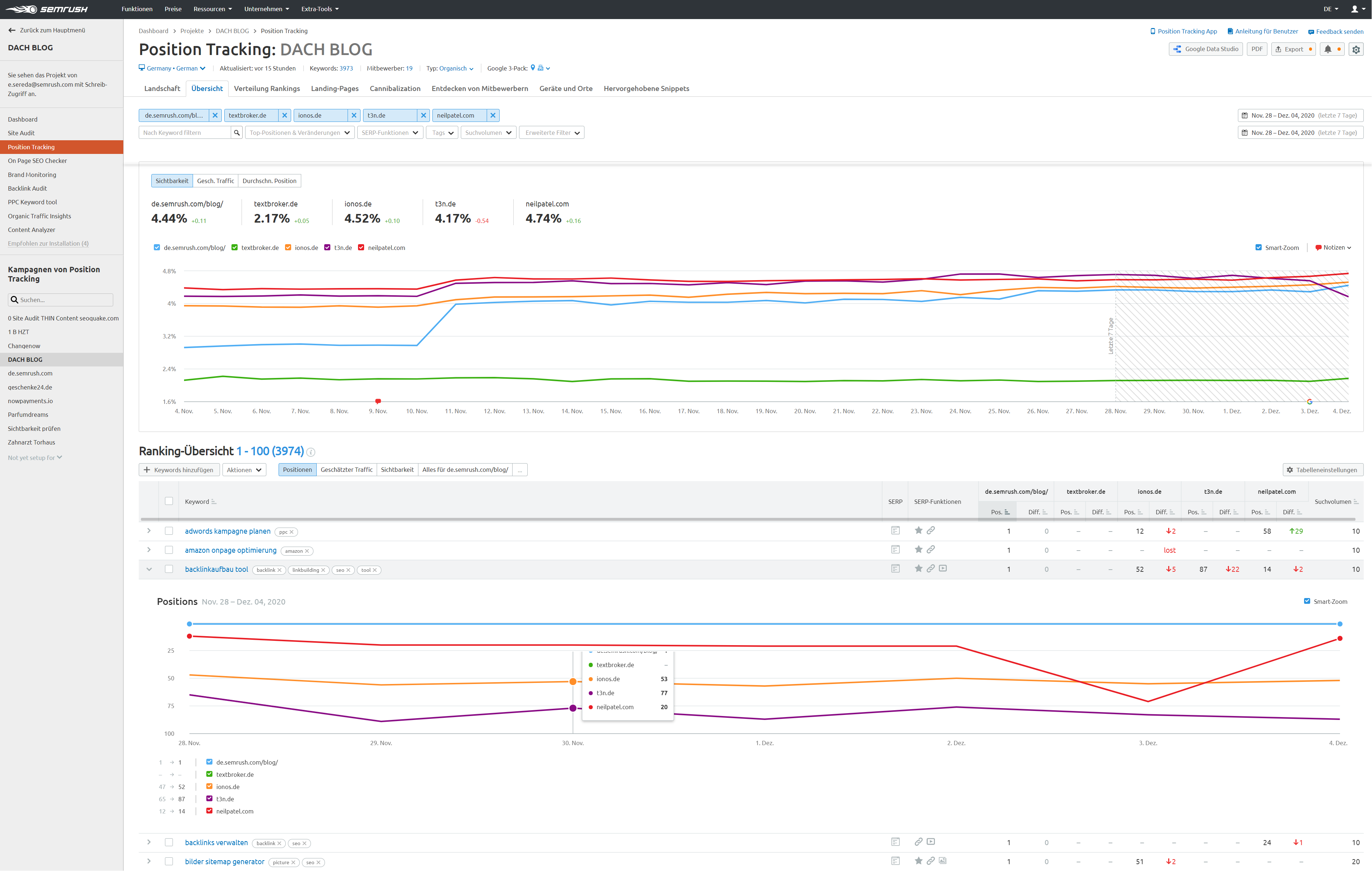Expand the backlinks verwalten keyword row
This screenshot has width=1372, height=871.
point(149,842)
